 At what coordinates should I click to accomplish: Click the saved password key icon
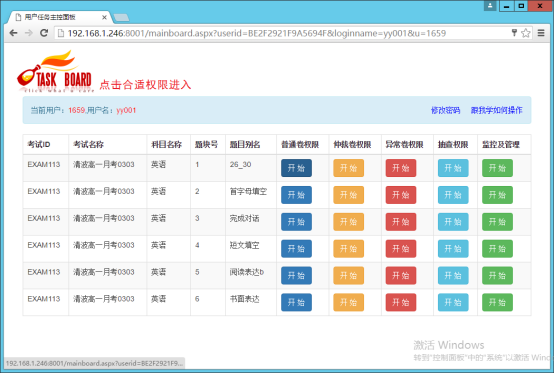coord(514,33)
